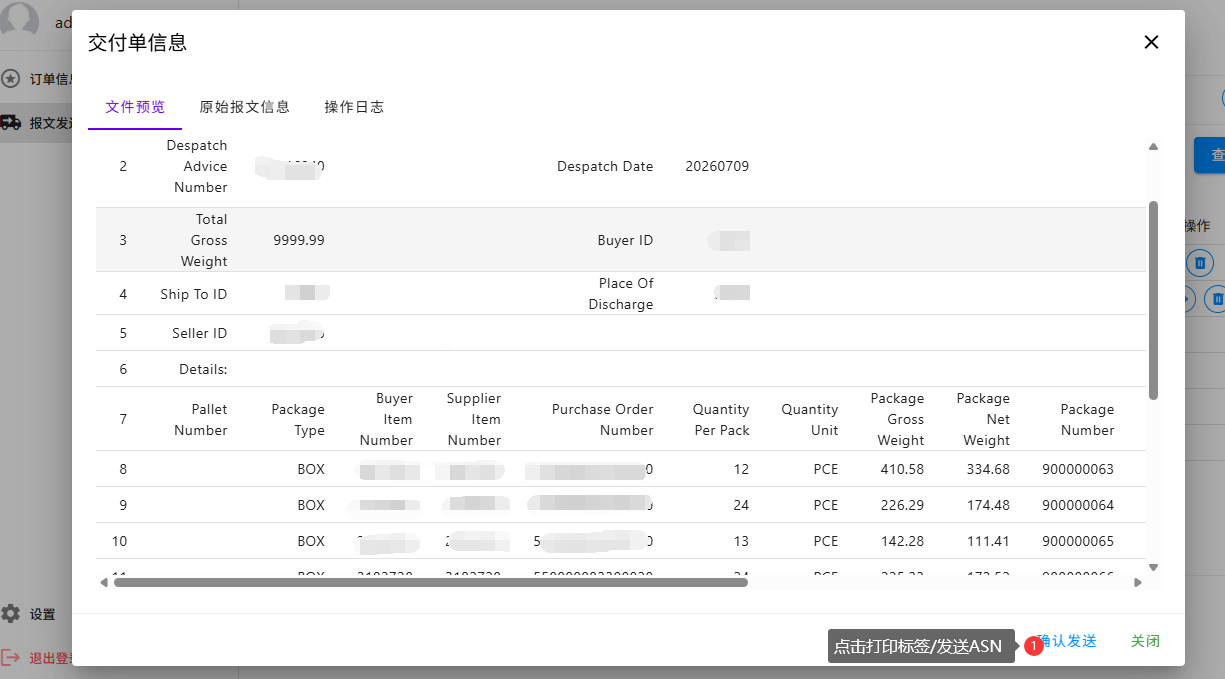
Task: Click Despatch Date value 20260709
Action: click(717, 166)
